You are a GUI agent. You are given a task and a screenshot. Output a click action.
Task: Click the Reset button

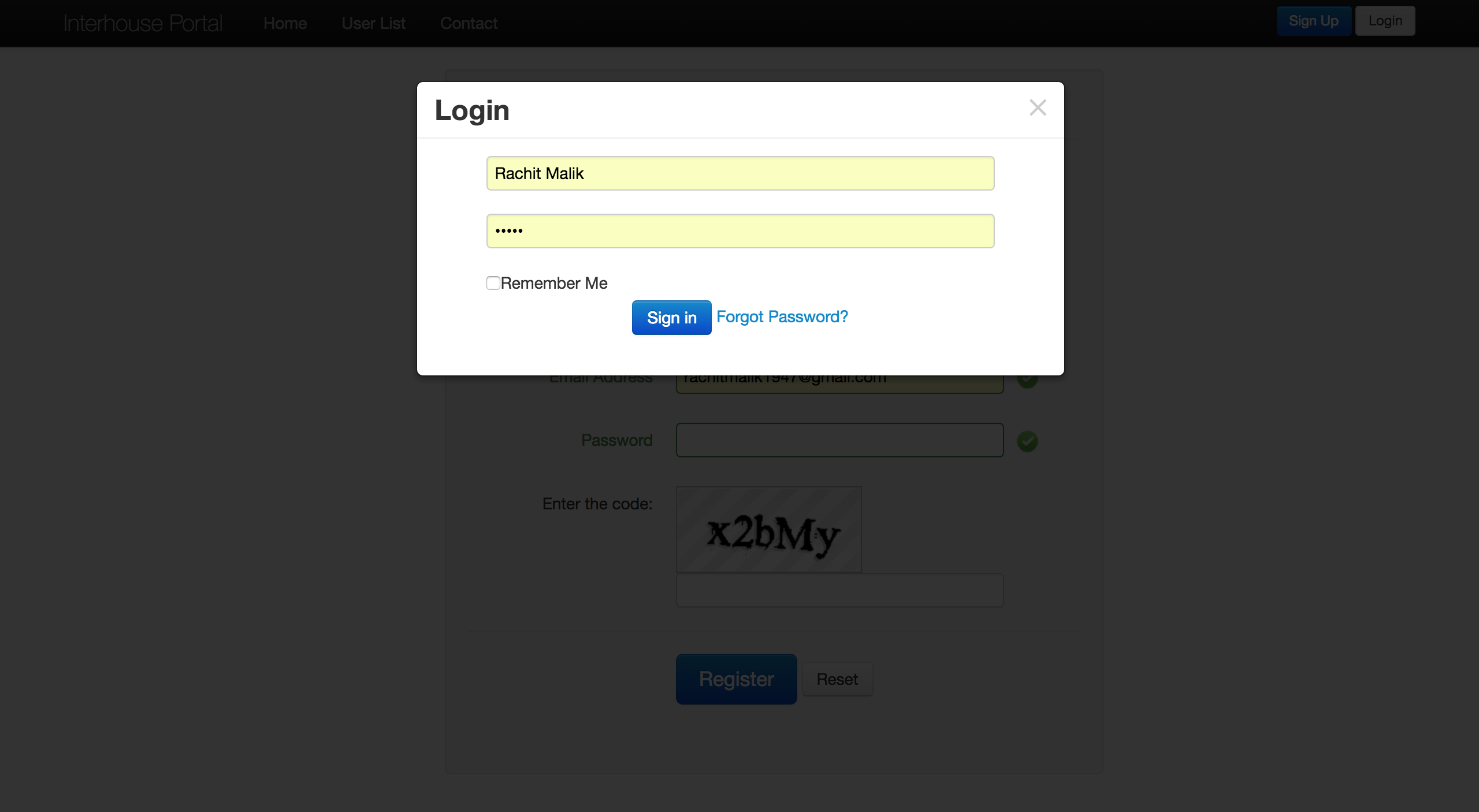pyautogui.click(x=837, y=679)
